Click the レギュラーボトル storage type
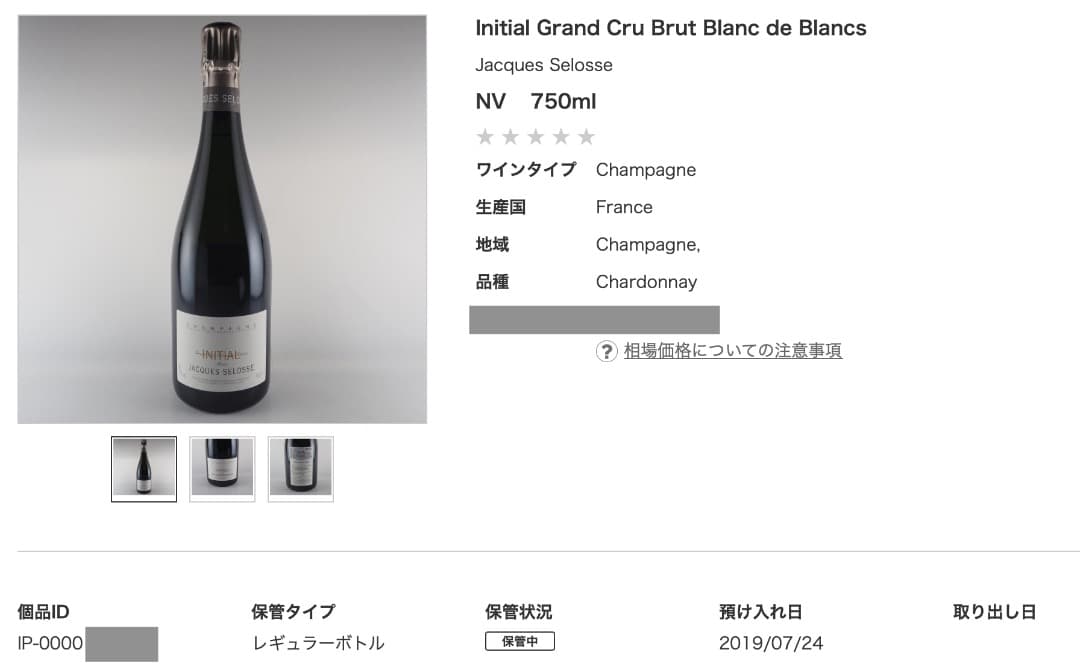 coord(318,643)
